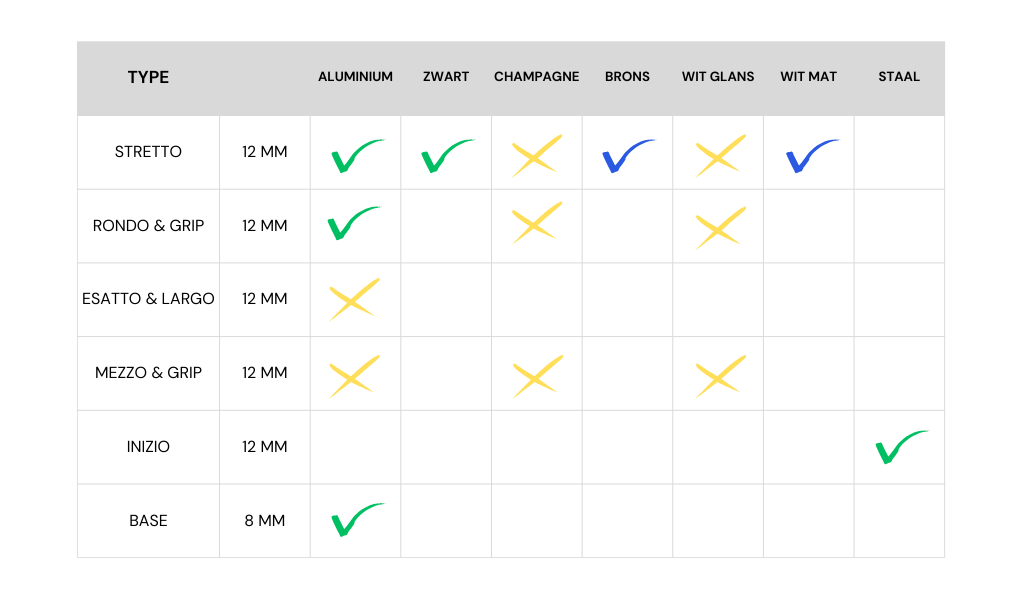Viewport: 1024px width, 600px height.
Task: Click the yellow cross for Mezzo & Grip Champagne
Action: 537,377
